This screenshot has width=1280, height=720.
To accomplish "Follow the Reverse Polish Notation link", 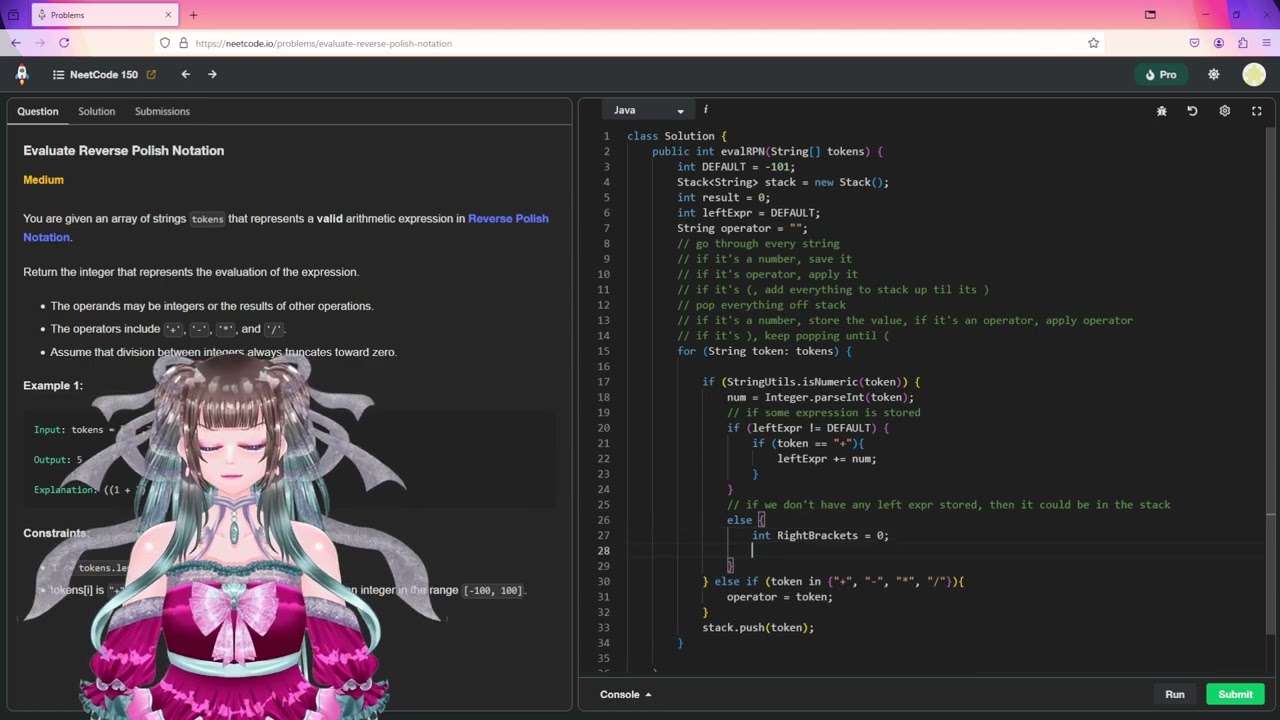I will [x=508, y=218].
